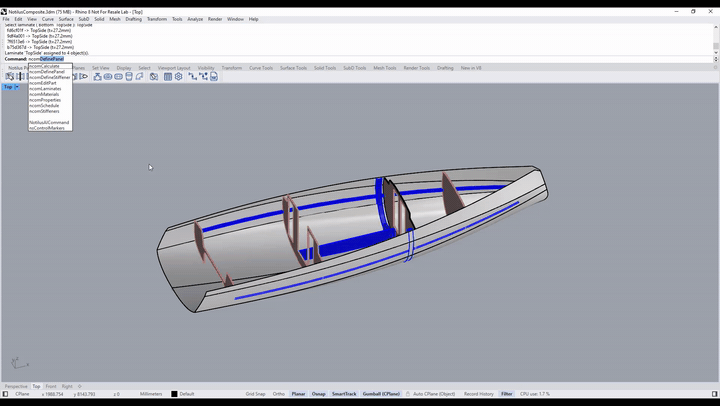Toggle the selection Filter in status bar
This screenshot has width=720, height=406.
click(506, 394)
